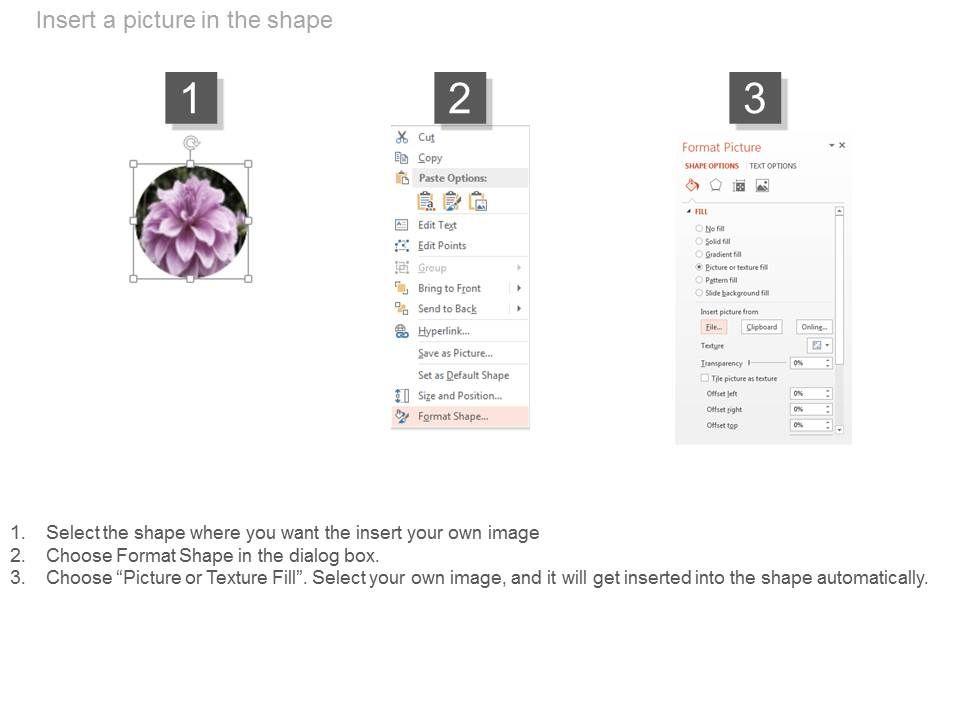The image size is (960, 720).
Task: Select the Picture or texture fill radio
Action: pyautogui.click(x=699, y=268)
